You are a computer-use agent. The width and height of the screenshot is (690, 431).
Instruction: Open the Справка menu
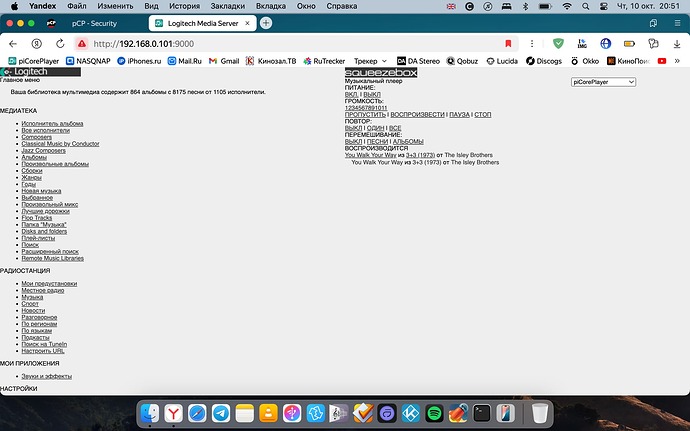tap(341, 6)
